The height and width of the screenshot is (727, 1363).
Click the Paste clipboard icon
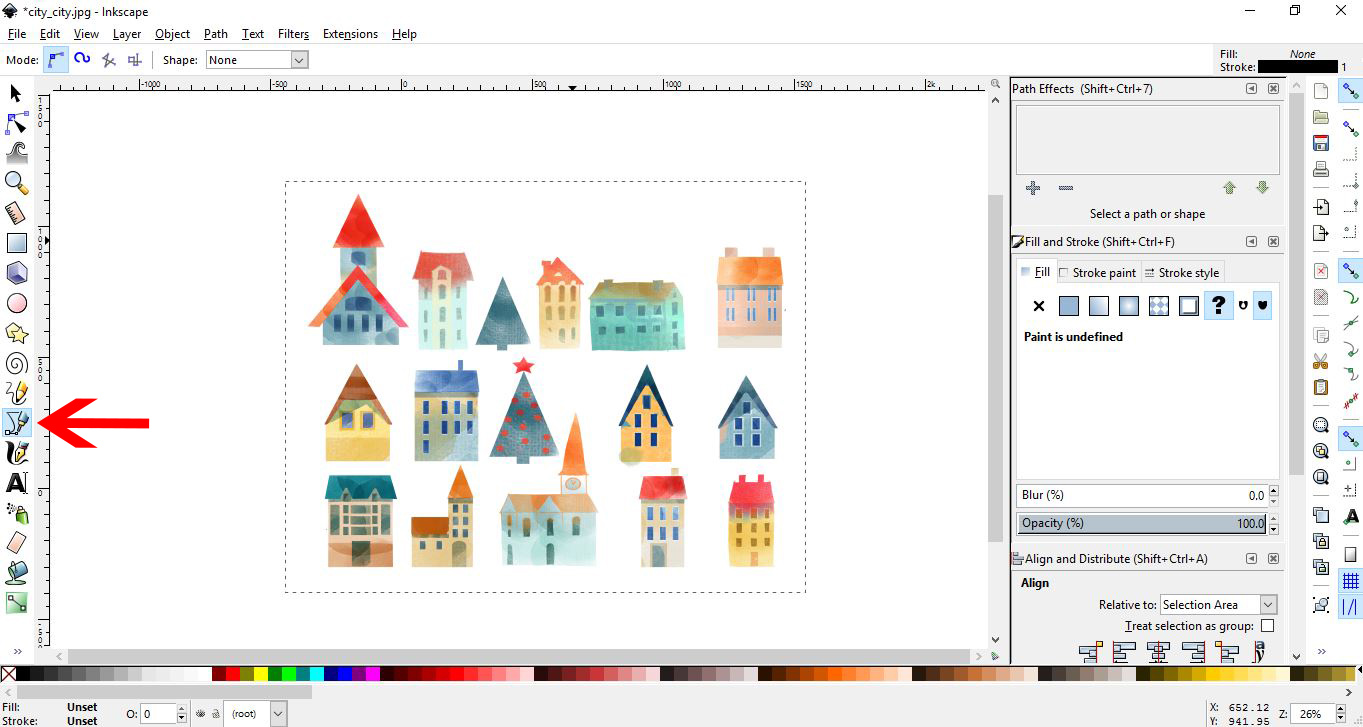(x=1321, y=387)
